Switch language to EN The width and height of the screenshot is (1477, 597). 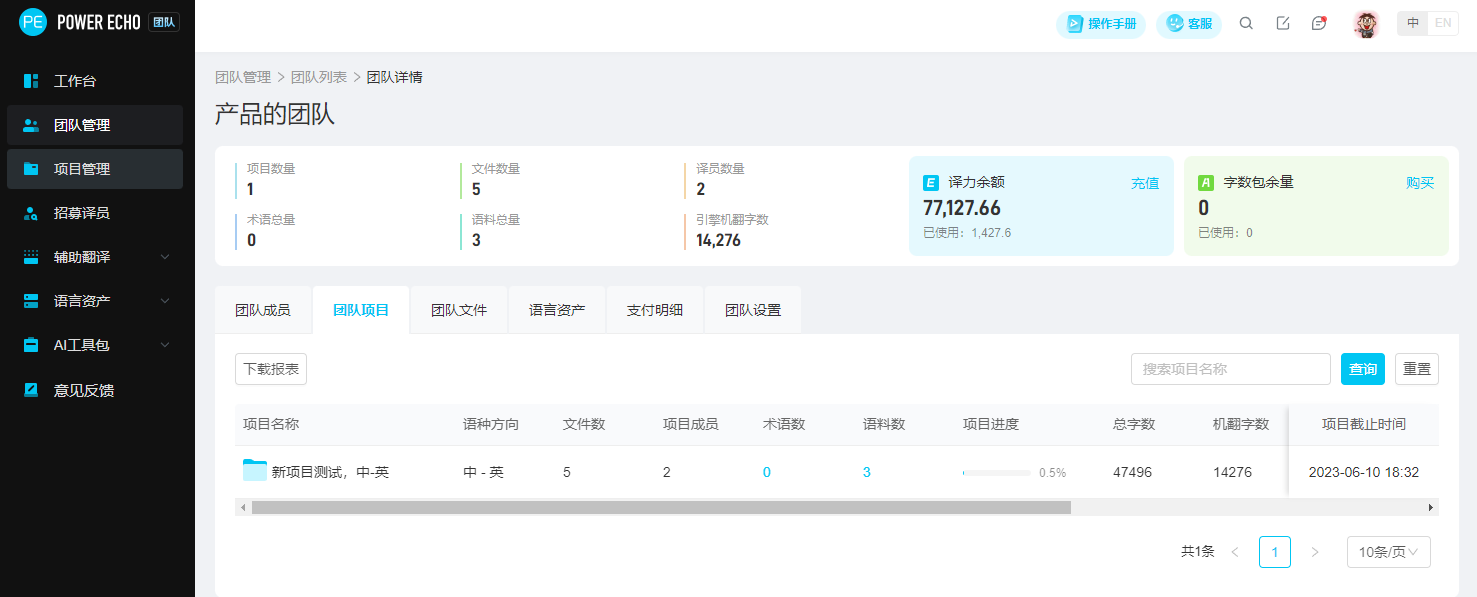click(x=1443, y=24)
